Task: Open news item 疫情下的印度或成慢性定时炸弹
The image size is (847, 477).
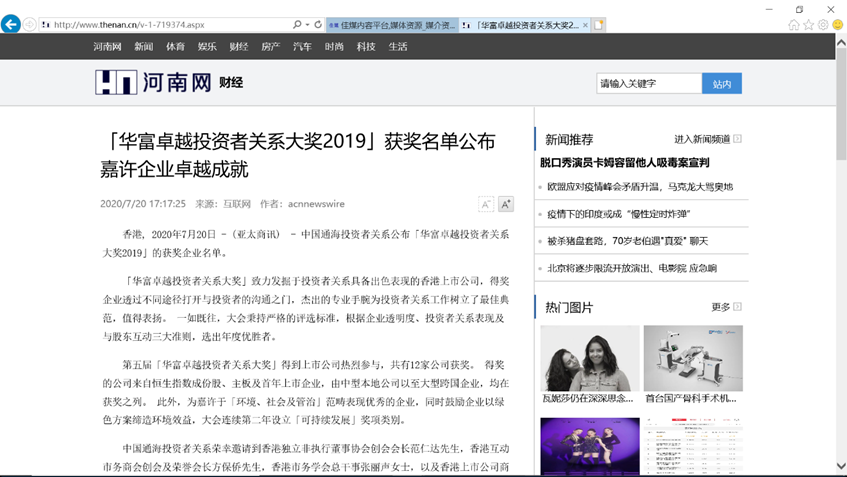Action: 619,214
